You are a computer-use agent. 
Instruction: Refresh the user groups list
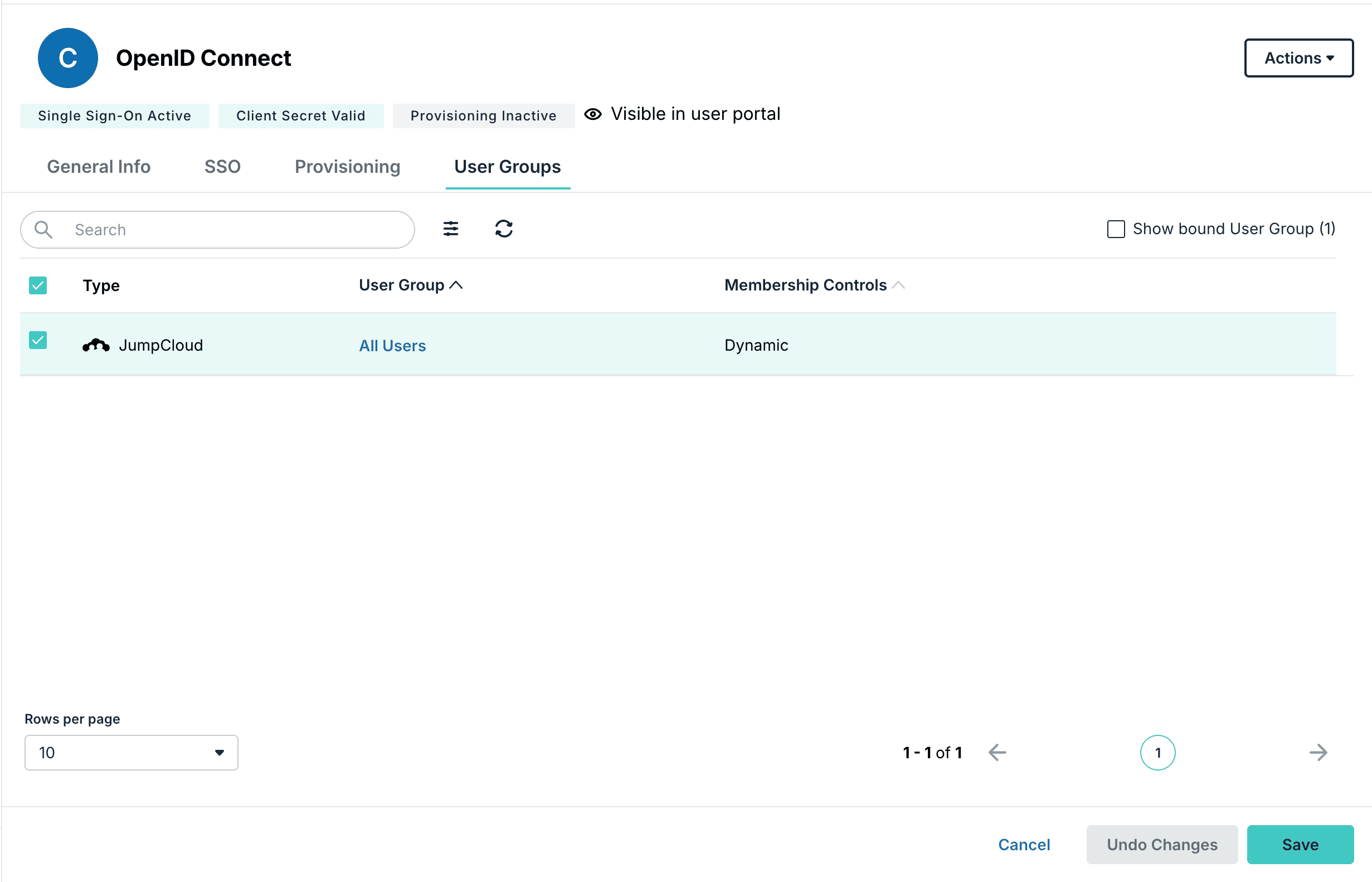tap(504, 229)
